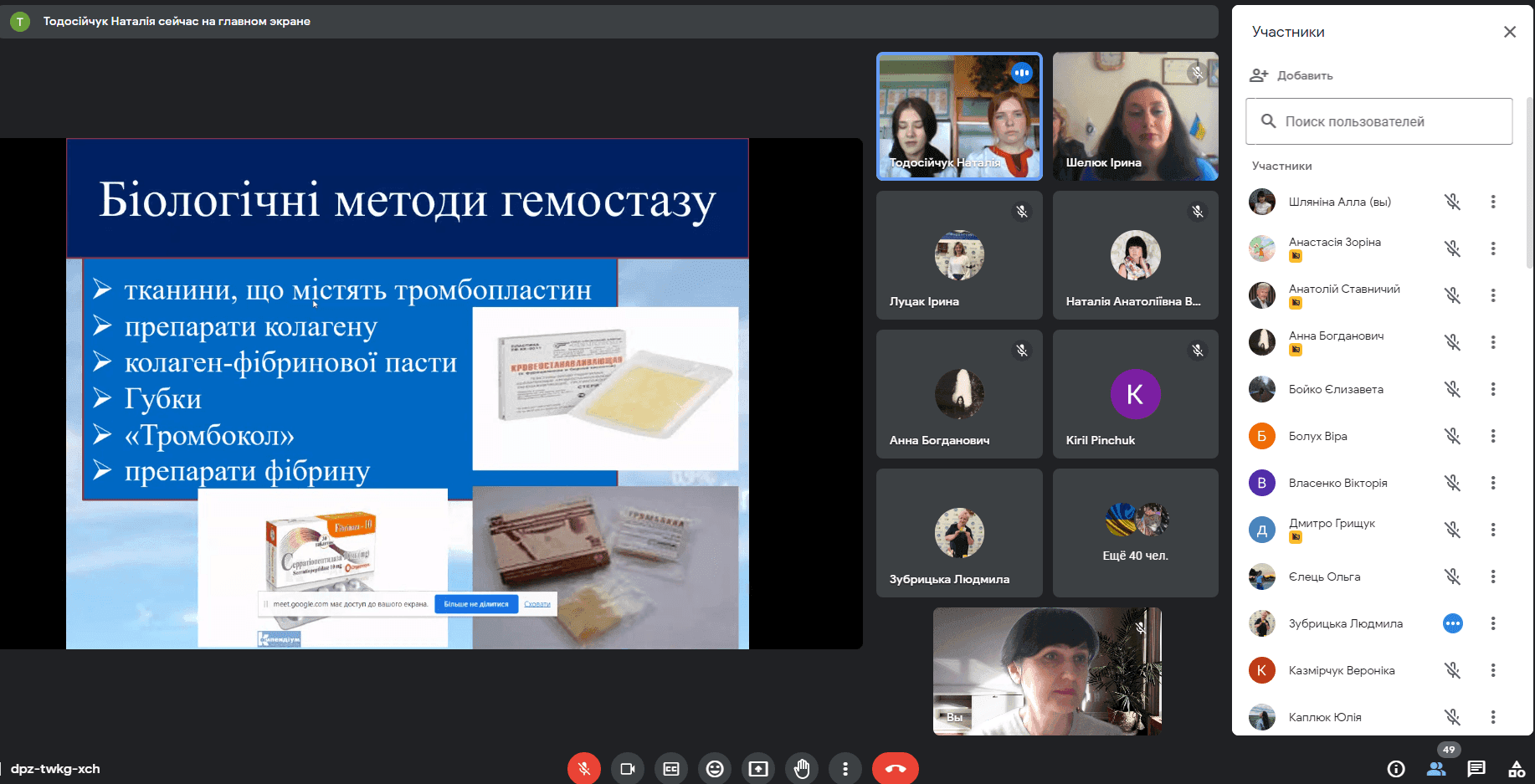The image size is (1535, 784).
Task: Click muted mic icon for Каплюк Юлія
Action: point(1453,717)
